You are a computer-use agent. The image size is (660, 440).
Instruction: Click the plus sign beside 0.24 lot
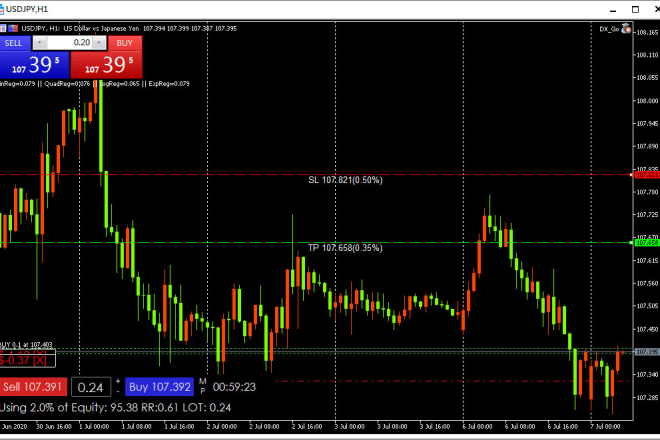click(118, 381)
